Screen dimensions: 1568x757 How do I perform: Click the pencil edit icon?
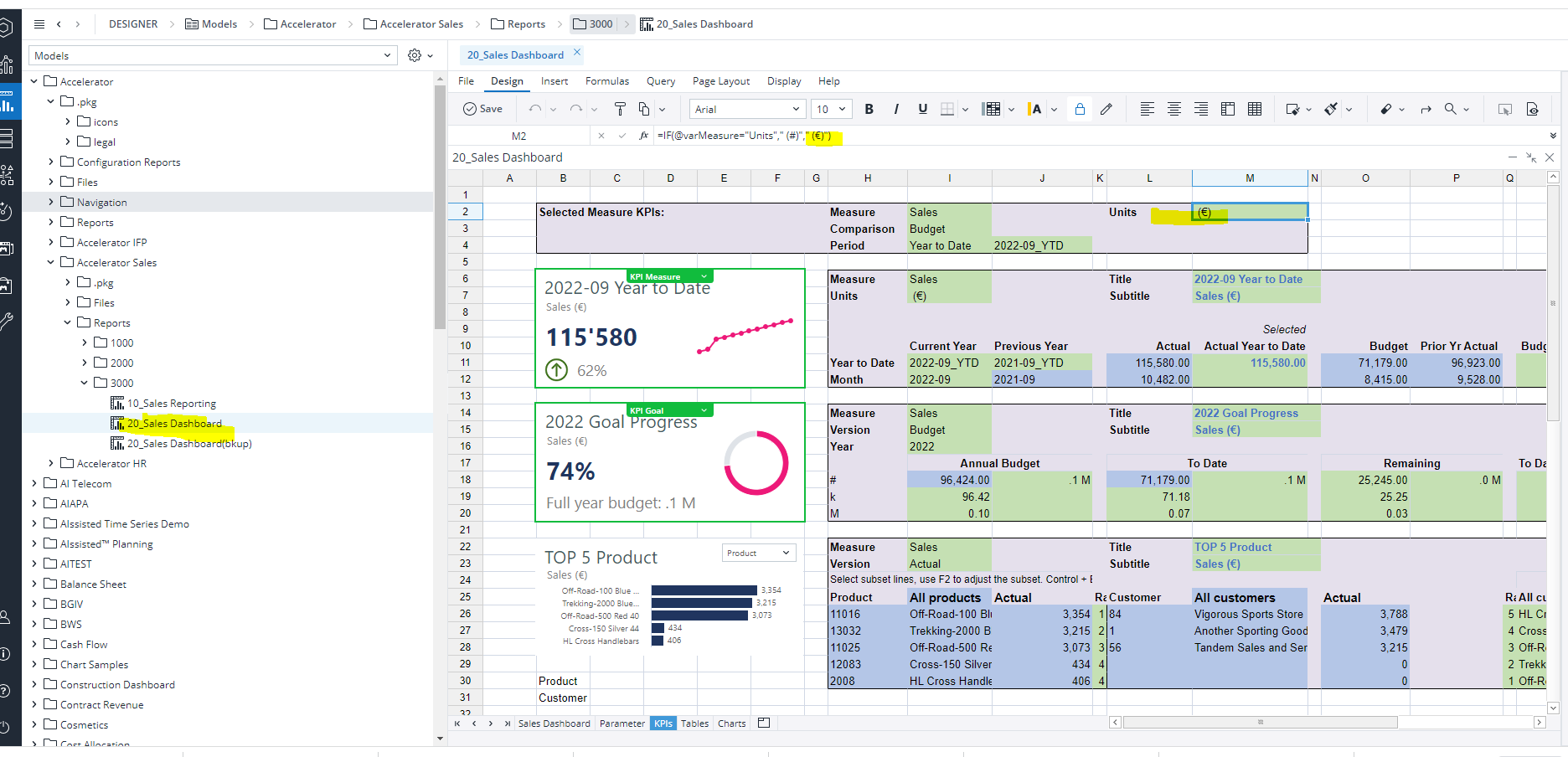1106,109
